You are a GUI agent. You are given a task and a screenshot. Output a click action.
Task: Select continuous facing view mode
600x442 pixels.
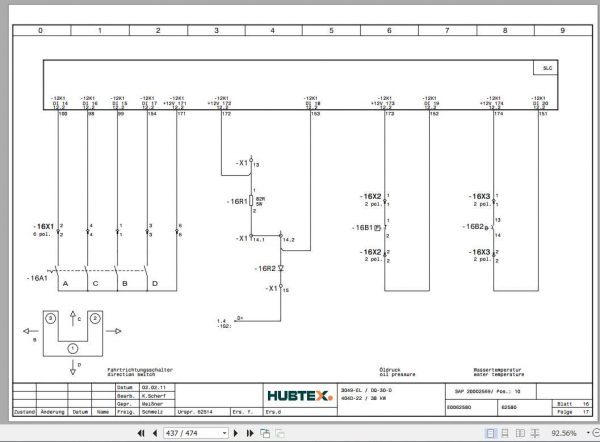click(x=535, y=433)
